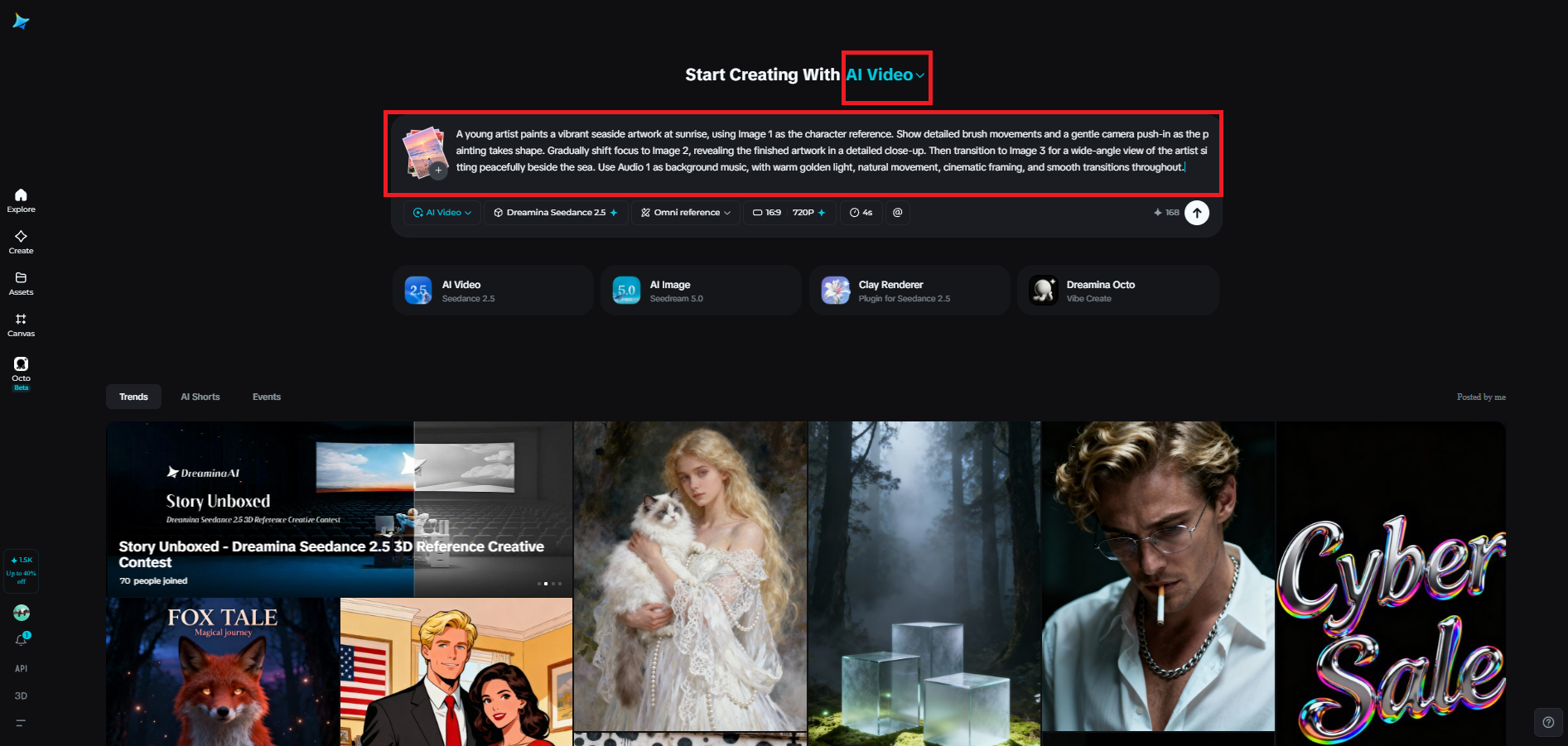Click the '70 people joined' text
The height and width of the screenshot is (746, 1568).
click(153, 581)
